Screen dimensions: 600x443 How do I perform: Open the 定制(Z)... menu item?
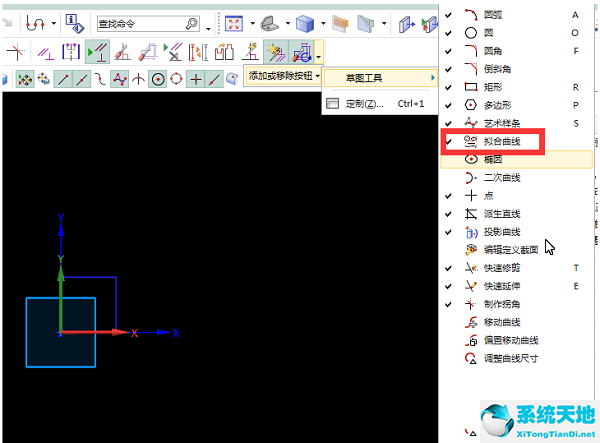coord(380,104)
